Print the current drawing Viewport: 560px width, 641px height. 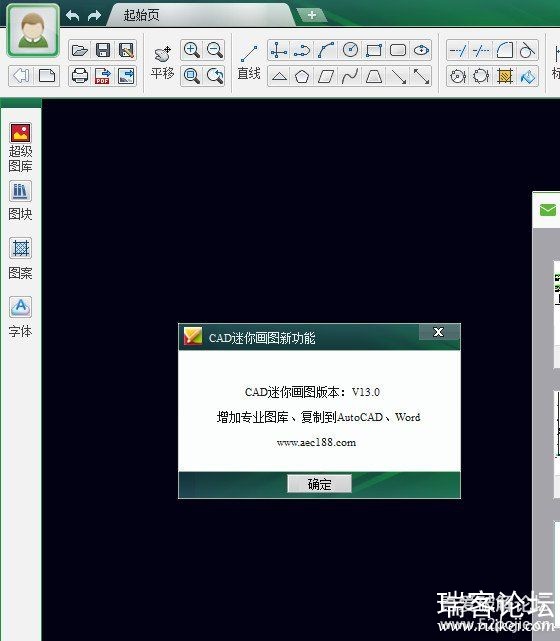80,76
